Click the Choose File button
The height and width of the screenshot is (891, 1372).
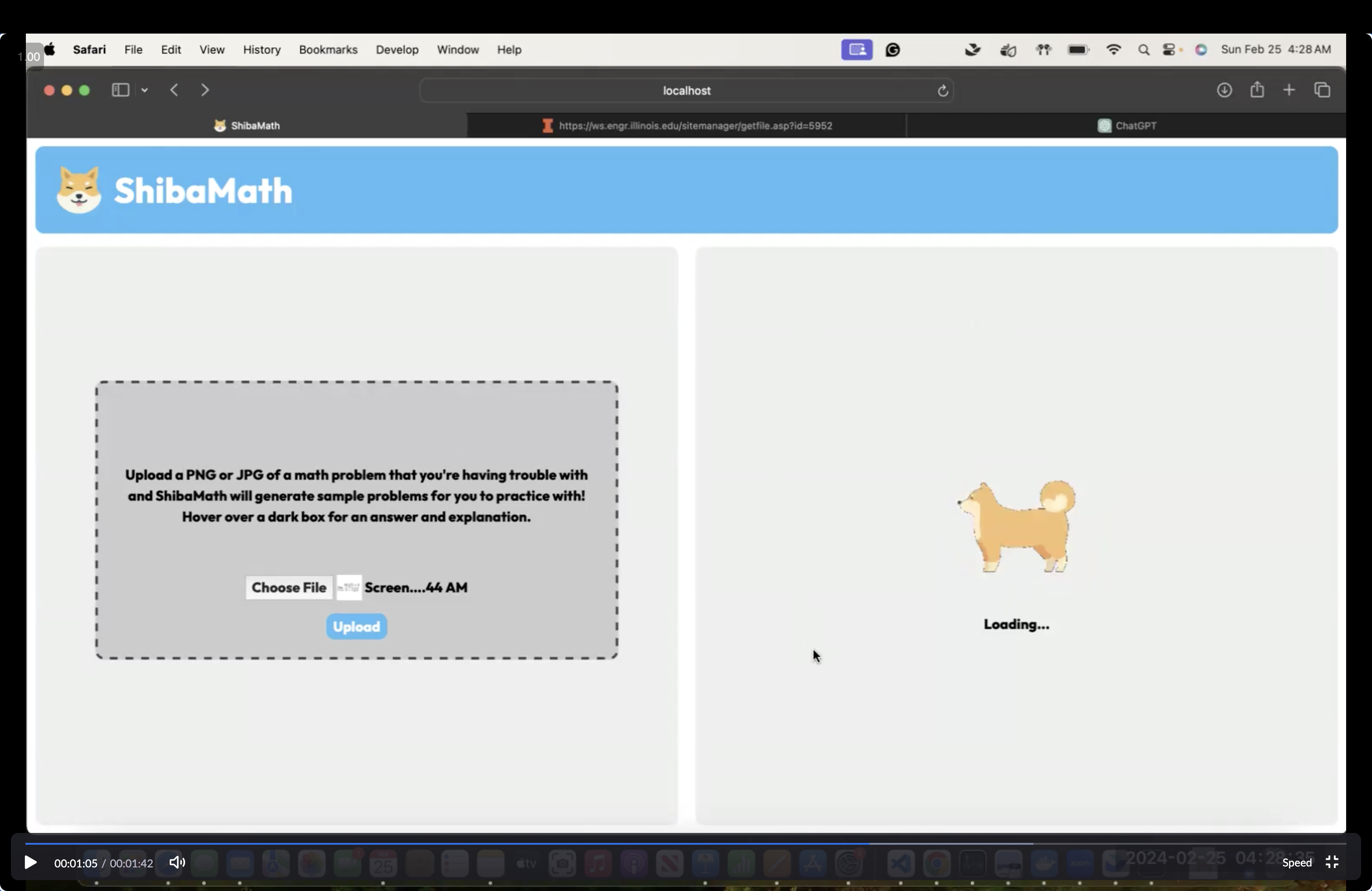(x=289, y=587)
